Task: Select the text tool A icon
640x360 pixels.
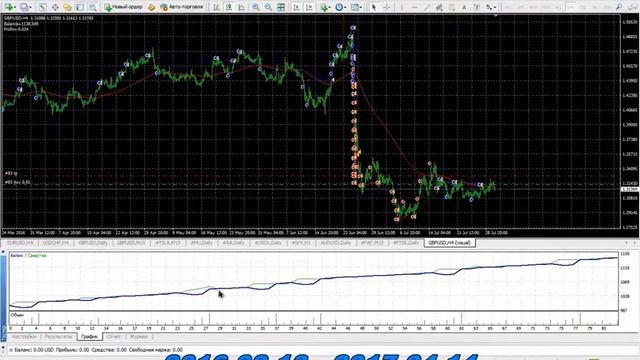Action: [x=464, y=7]
